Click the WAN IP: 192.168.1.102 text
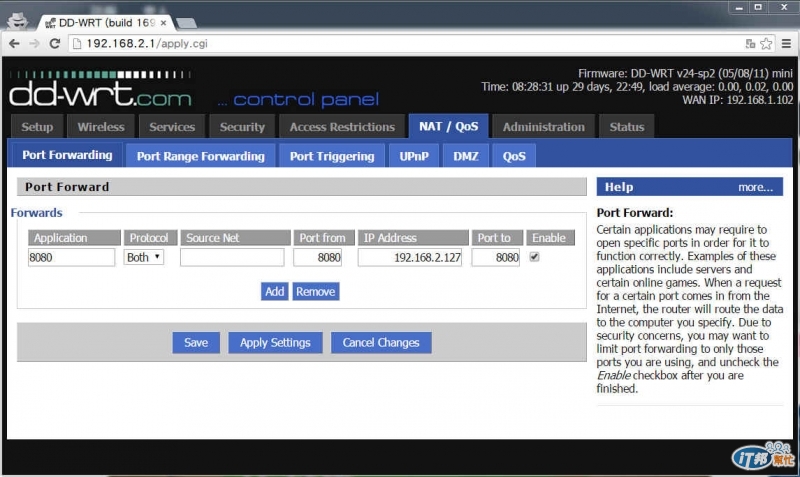Screen dimensions: 800x477 738,100
